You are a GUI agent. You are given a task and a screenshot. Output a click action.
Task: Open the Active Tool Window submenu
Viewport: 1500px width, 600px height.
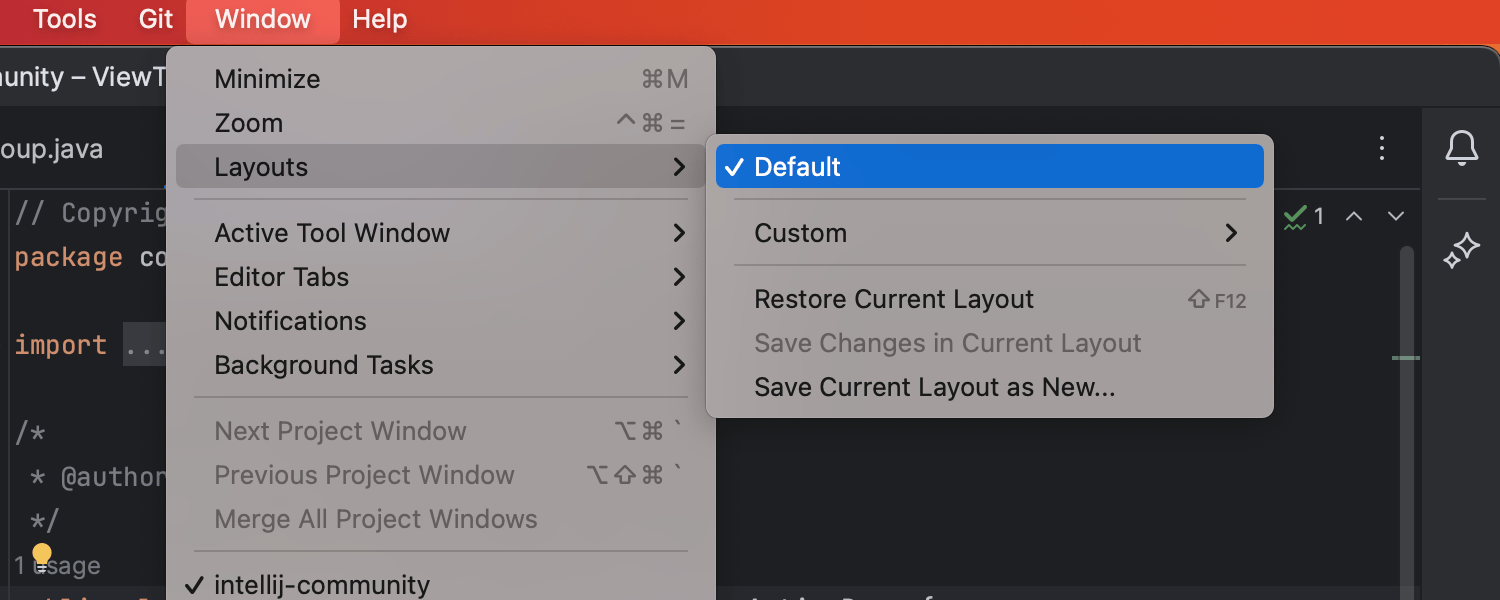331,233
